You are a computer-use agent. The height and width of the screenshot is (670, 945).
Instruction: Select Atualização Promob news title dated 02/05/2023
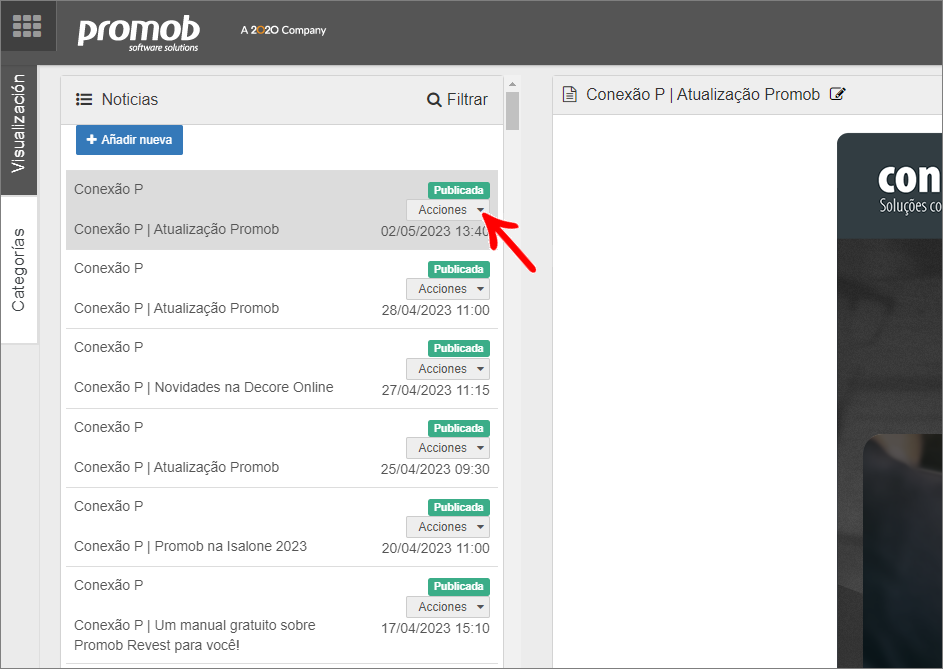(177, 230)
